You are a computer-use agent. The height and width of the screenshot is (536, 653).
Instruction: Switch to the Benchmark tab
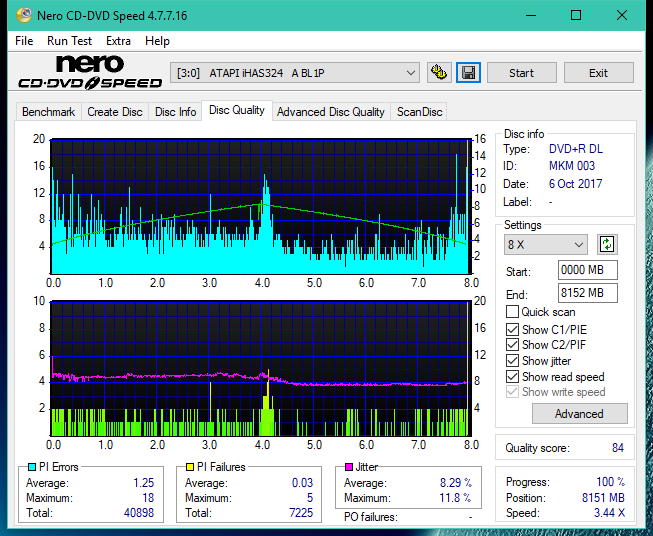pyautogui.click(x=48, y=112)
